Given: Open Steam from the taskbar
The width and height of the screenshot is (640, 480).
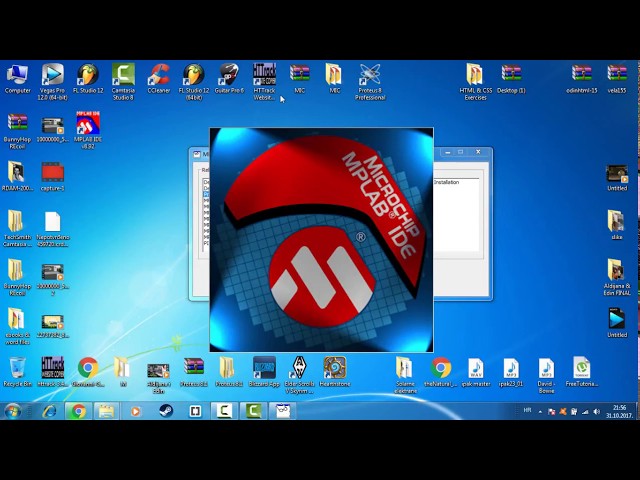Looking at the screenshot, I should click(165, 411).
